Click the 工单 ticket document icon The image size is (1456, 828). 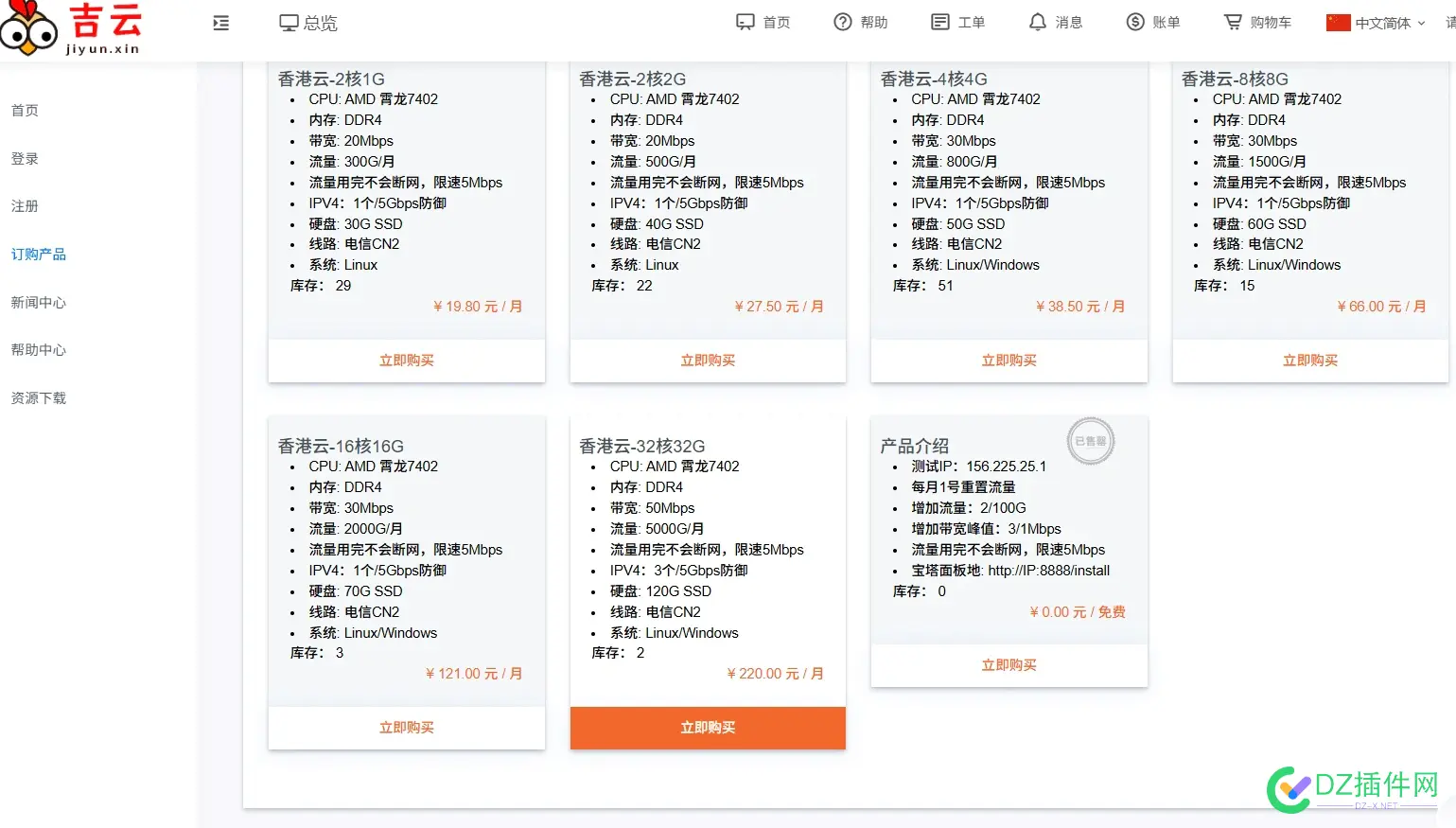point(939,21)
